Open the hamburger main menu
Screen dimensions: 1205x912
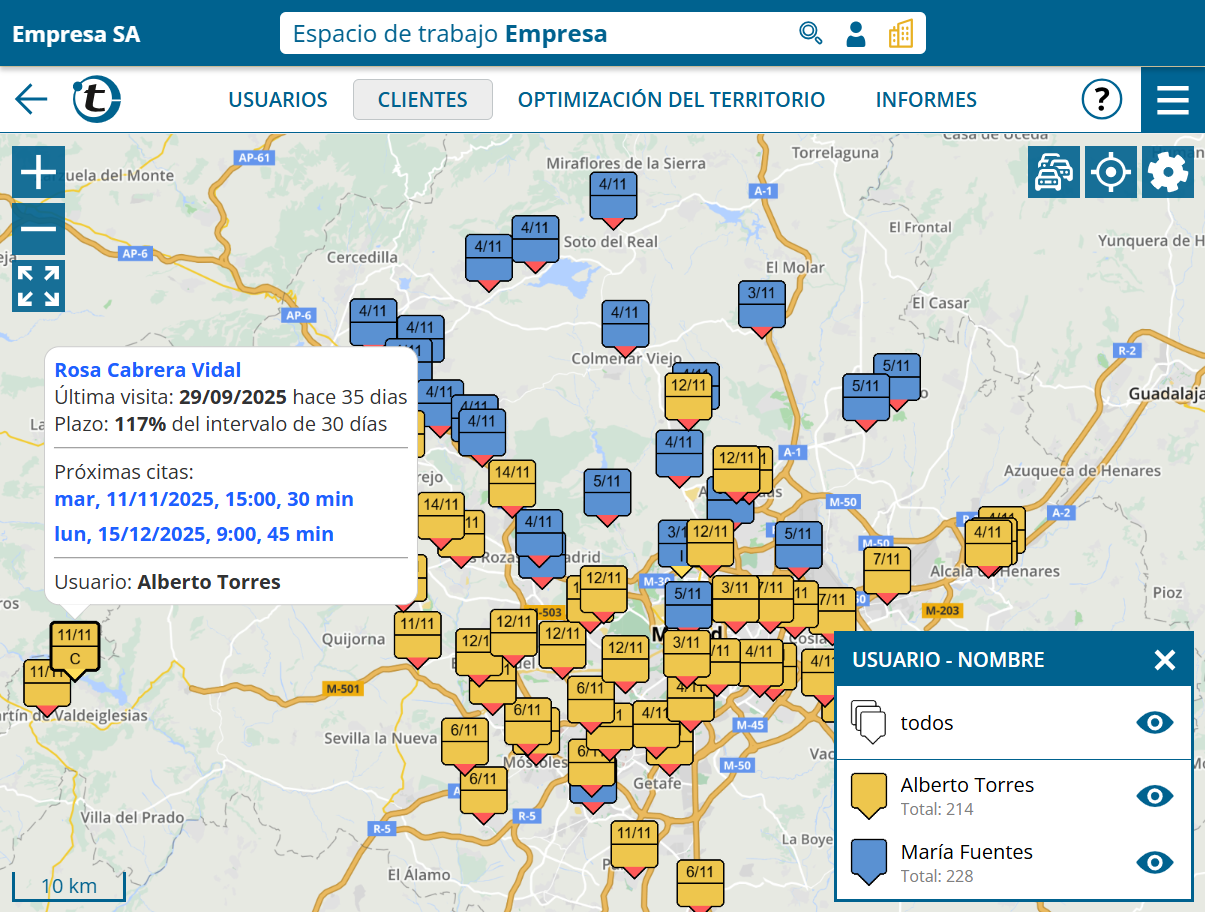click(1172, 100)
